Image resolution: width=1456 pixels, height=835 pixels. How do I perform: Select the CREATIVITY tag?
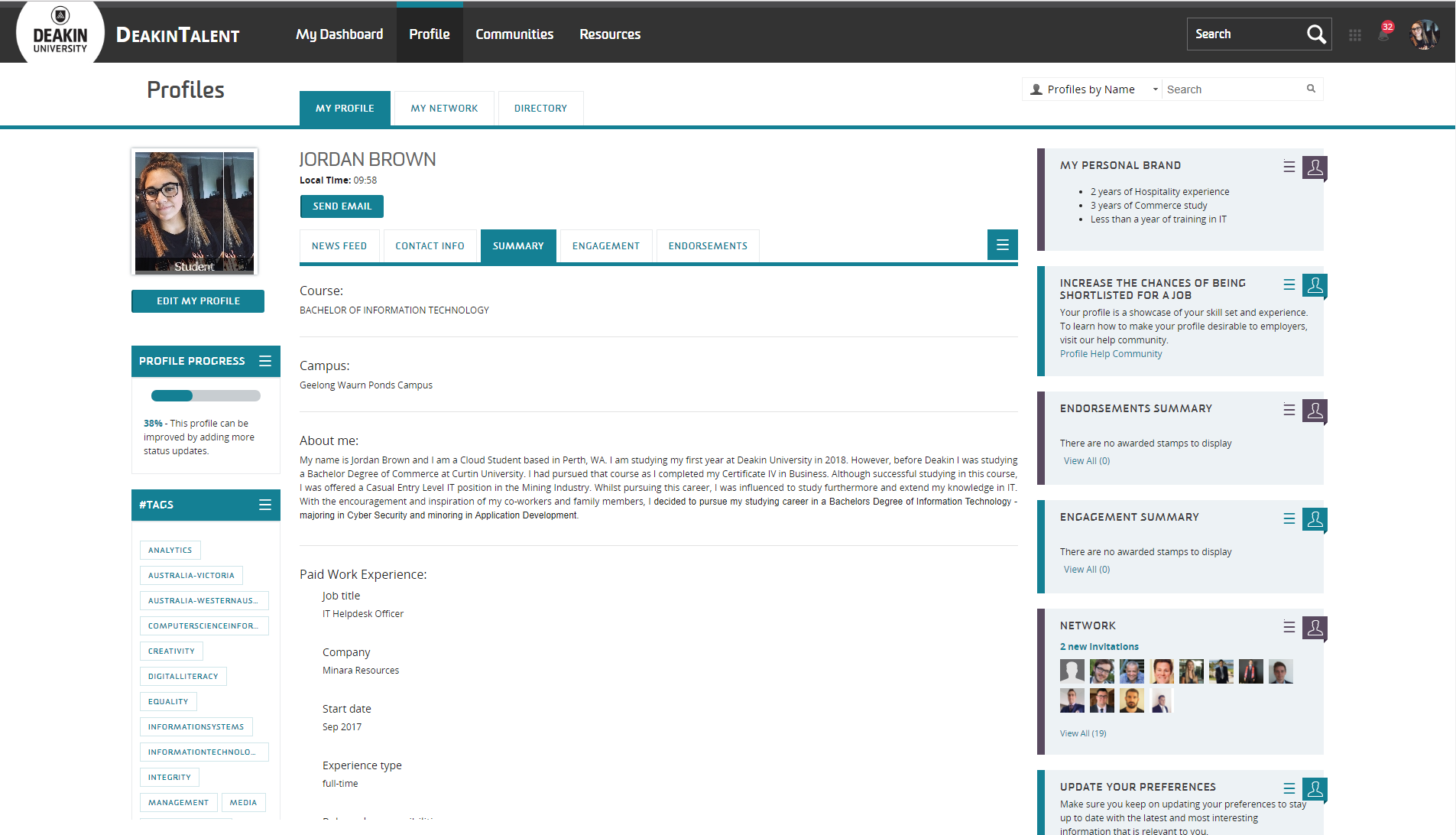pyautogui.click(x=171, y=651)
